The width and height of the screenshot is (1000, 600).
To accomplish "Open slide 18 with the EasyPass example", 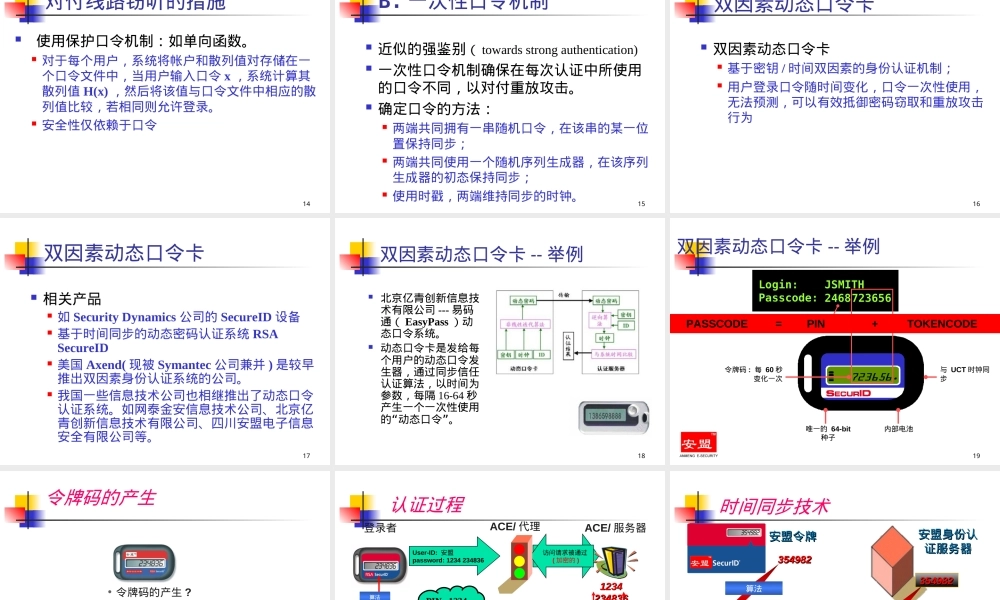I will coord(499,341).
